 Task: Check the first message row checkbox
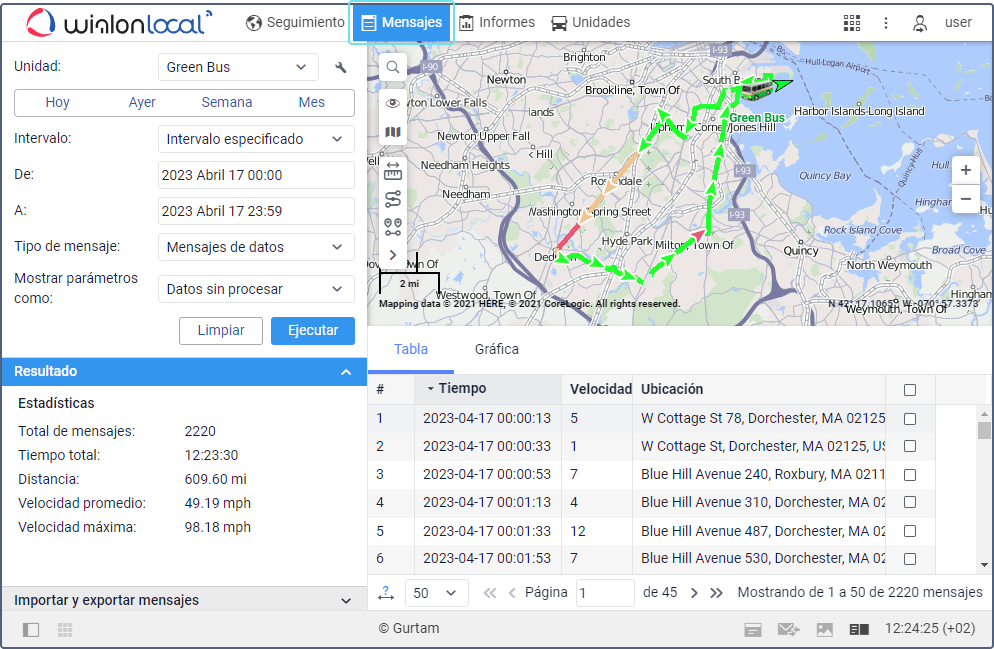(x=909, y=419)
